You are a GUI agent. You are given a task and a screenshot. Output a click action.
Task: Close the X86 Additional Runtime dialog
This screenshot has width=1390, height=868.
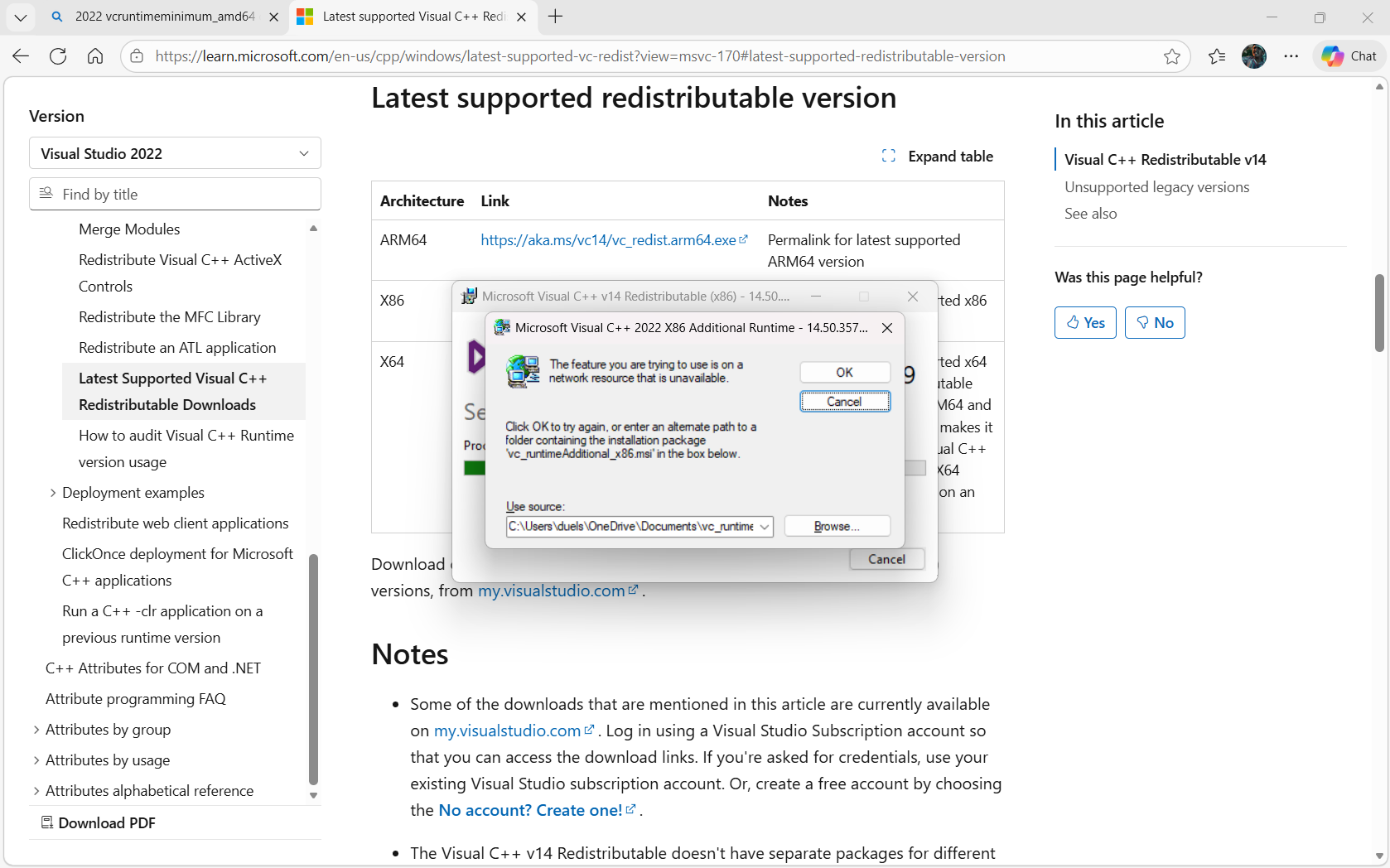pyautogui.click(x=887, y=328)
